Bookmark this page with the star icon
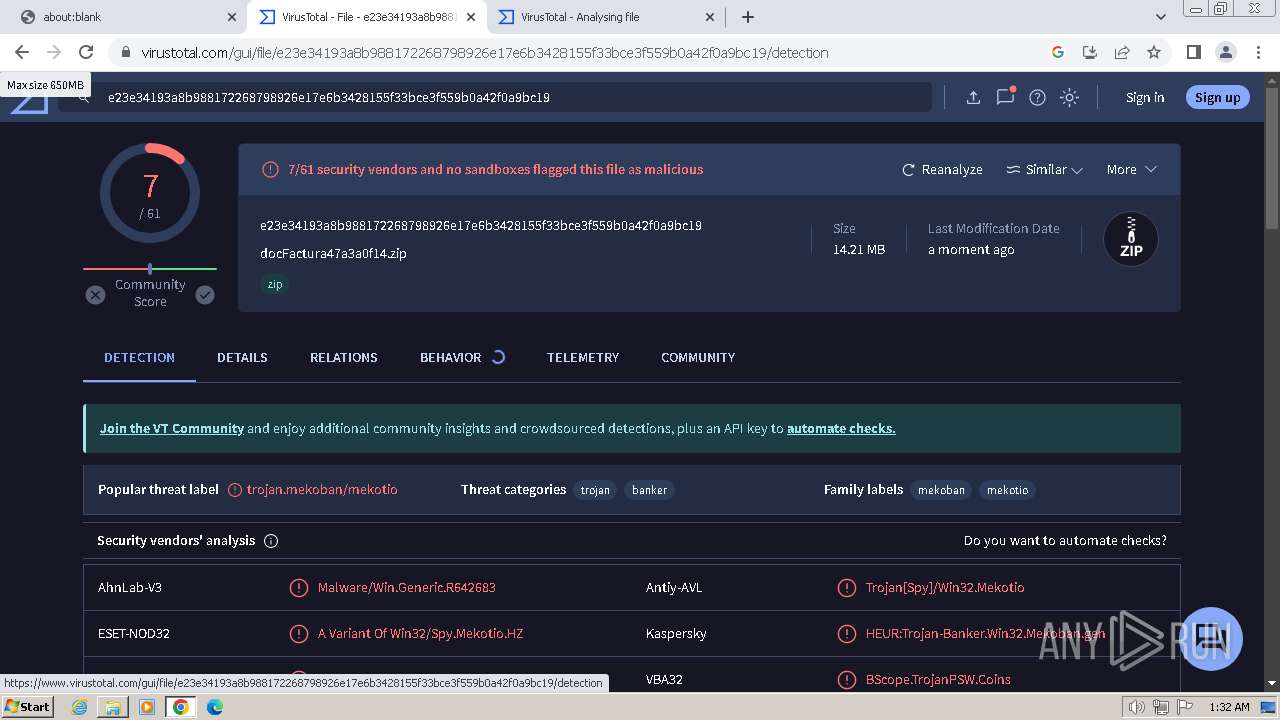The image size is (1280, 720). point(1154,52)
